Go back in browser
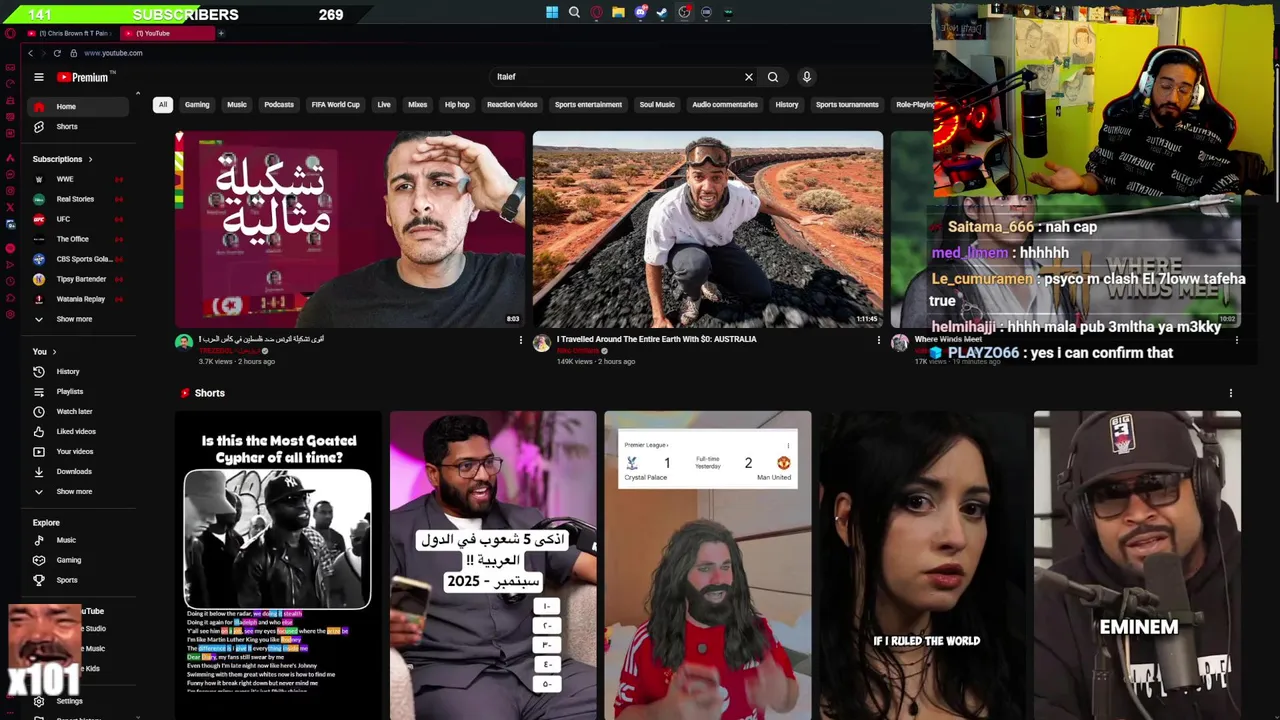Image resolution: width=1280 pixels, height=720 pixels. [x=30, y=53]
